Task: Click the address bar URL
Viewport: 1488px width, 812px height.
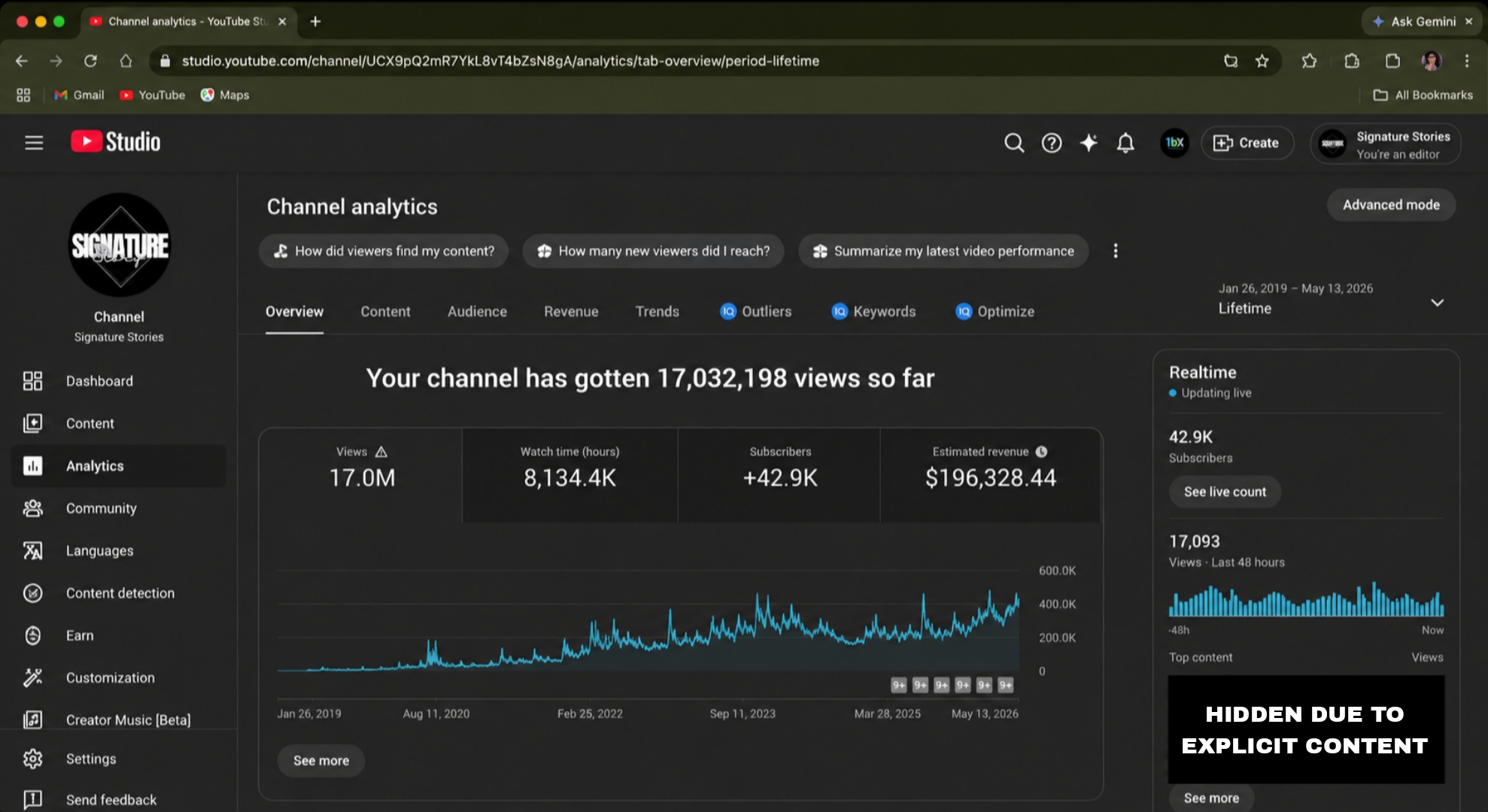Action: (x=500, y=61)
